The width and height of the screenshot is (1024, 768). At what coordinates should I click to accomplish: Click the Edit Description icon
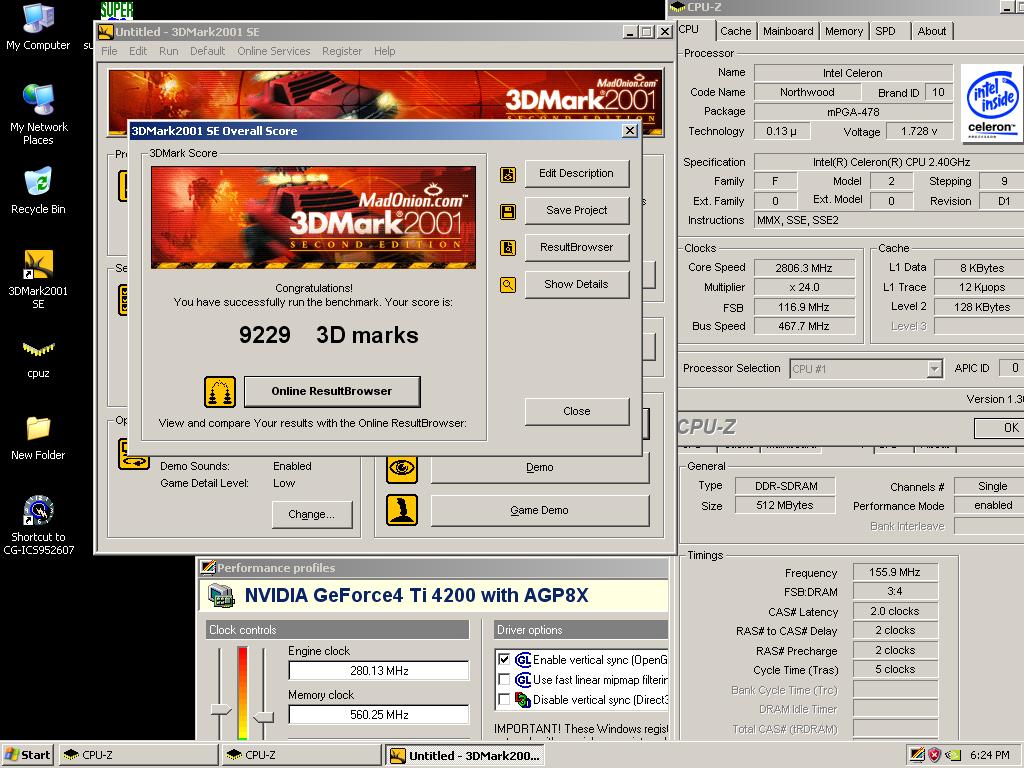(x=507, y=174)
